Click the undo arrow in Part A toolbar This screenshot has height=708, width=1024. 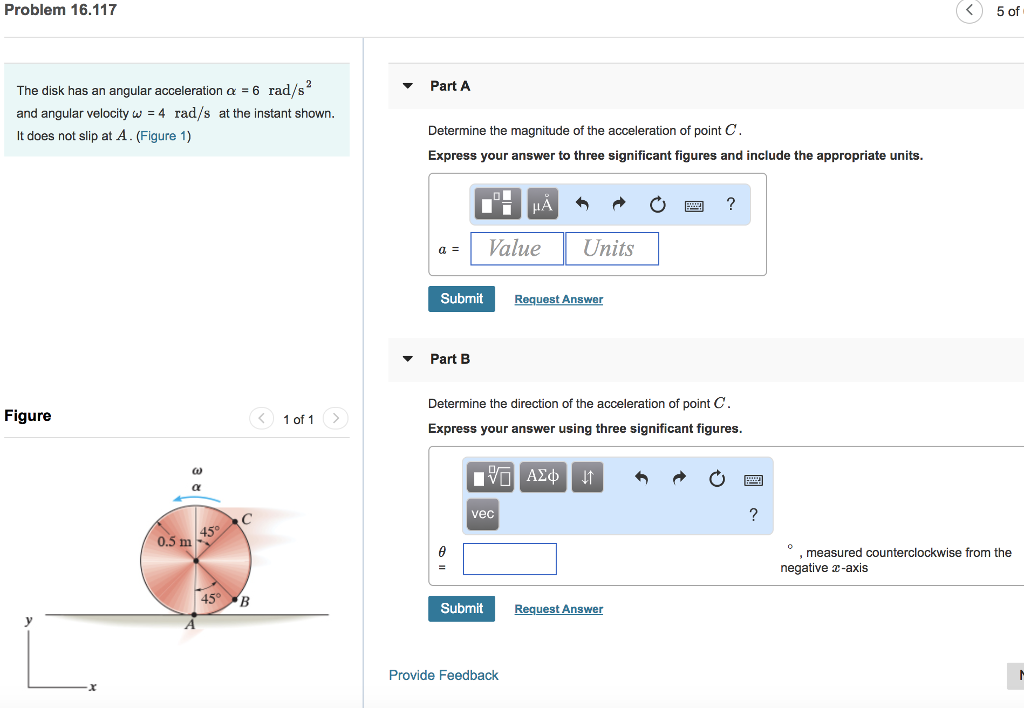click(x=582, y=204)
